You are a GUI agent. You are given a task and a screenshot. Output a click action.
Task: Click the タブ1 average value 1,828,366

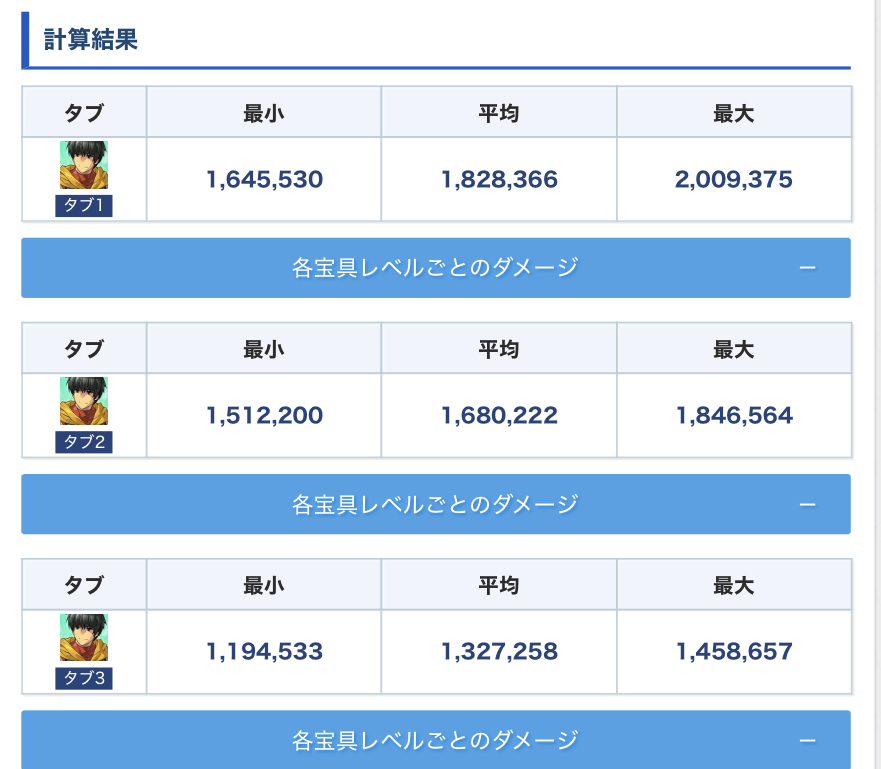pos(499,180)
